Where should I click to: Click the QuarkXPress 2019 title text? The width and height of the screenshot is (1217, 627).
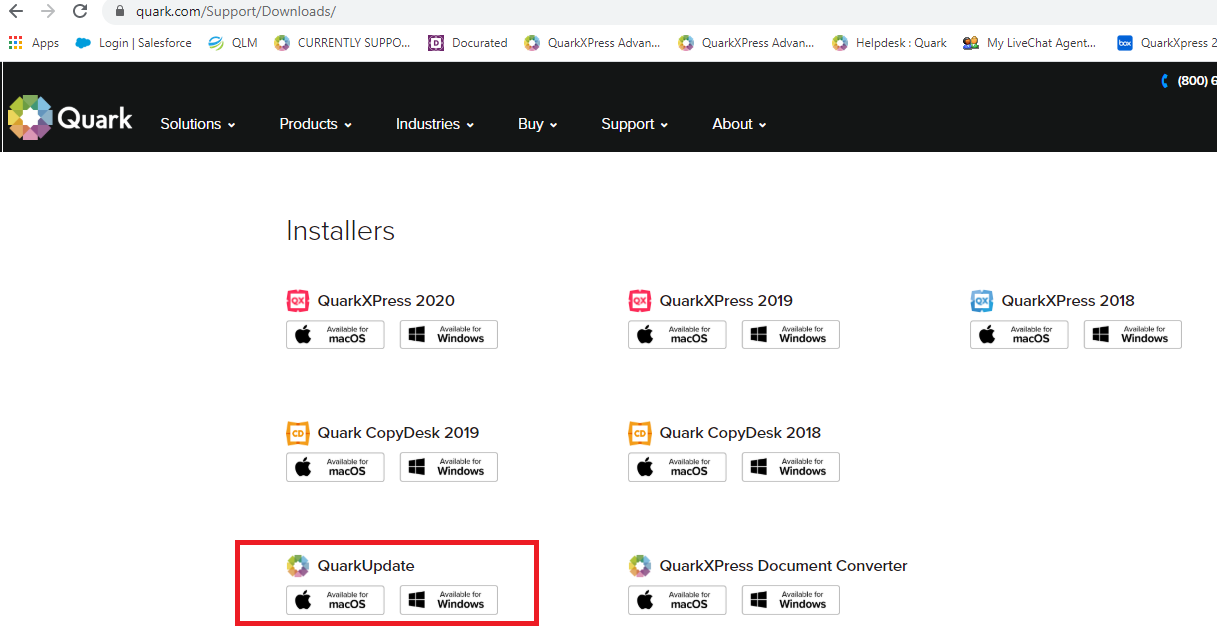726,301
